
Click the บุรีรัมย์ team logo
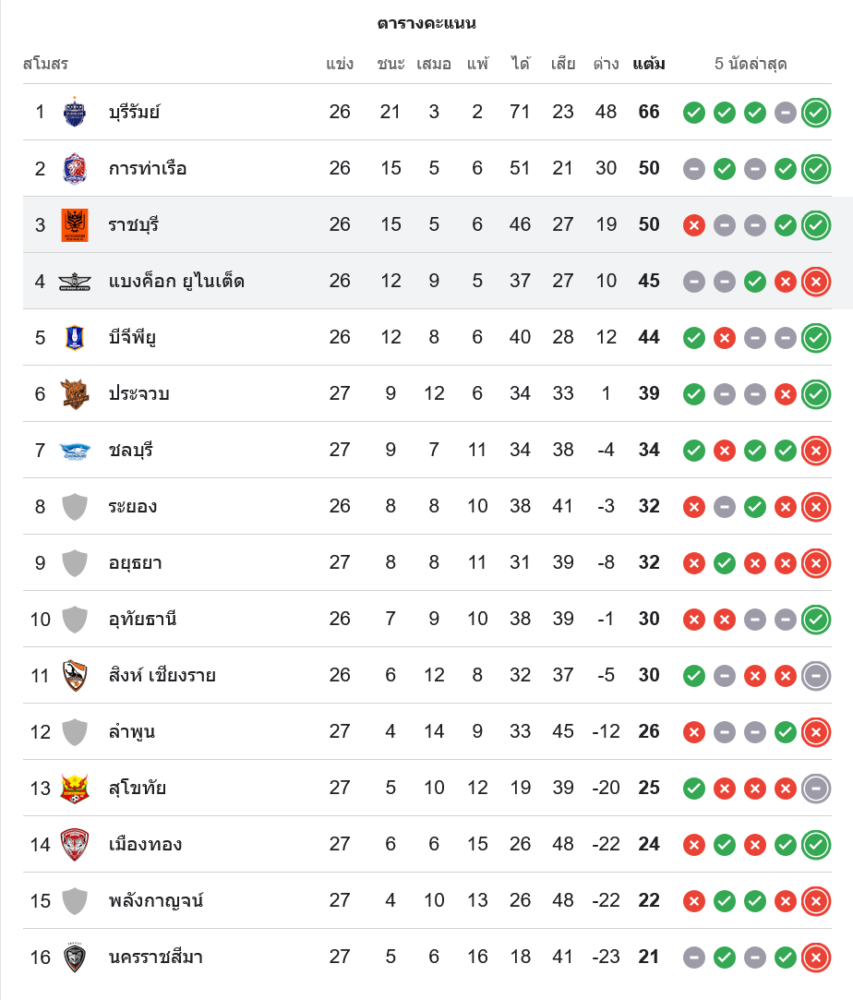tap(75, 112)
